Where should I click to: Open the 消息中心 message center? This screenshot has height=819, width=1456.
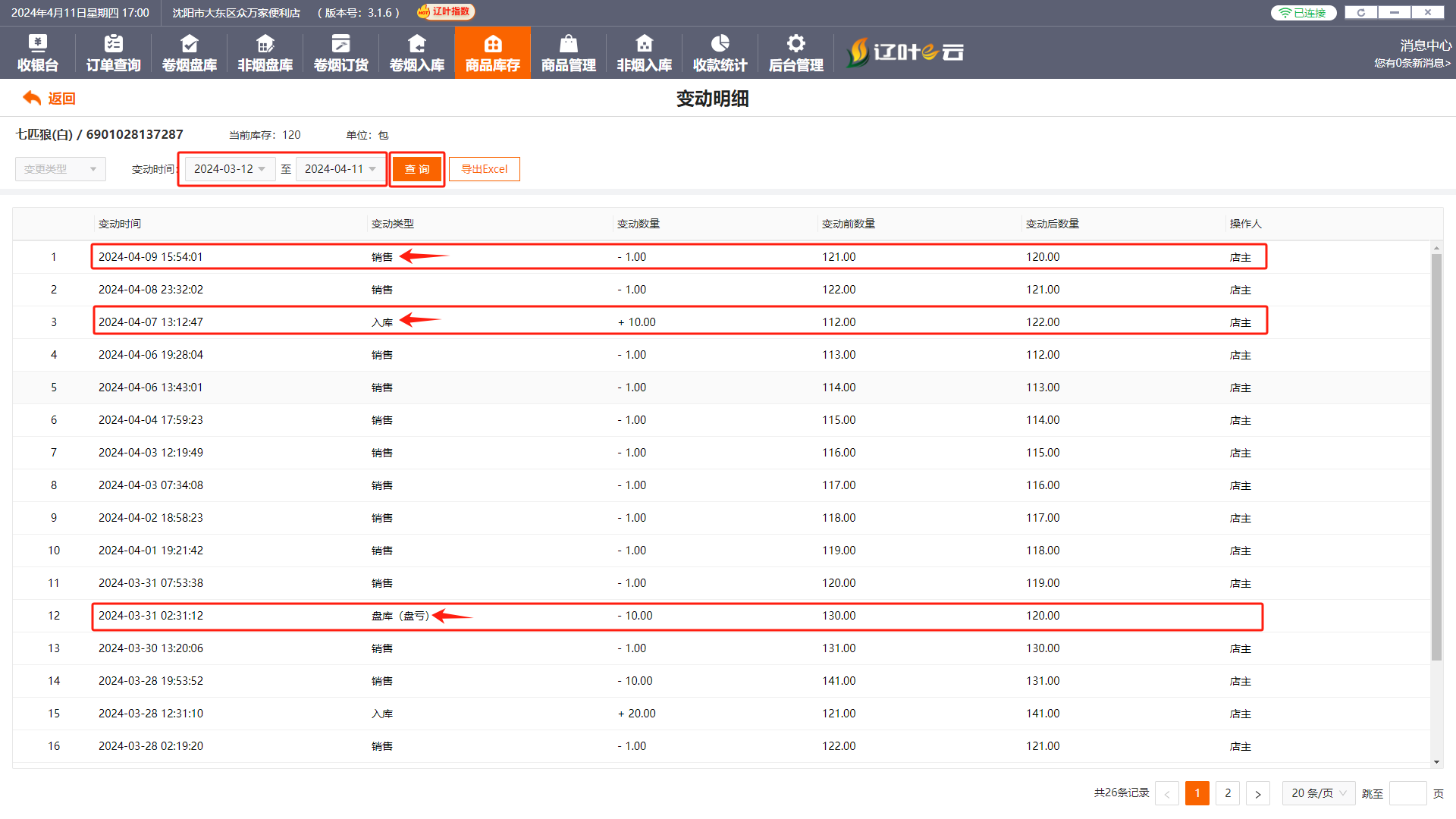tap(1426, 45)
